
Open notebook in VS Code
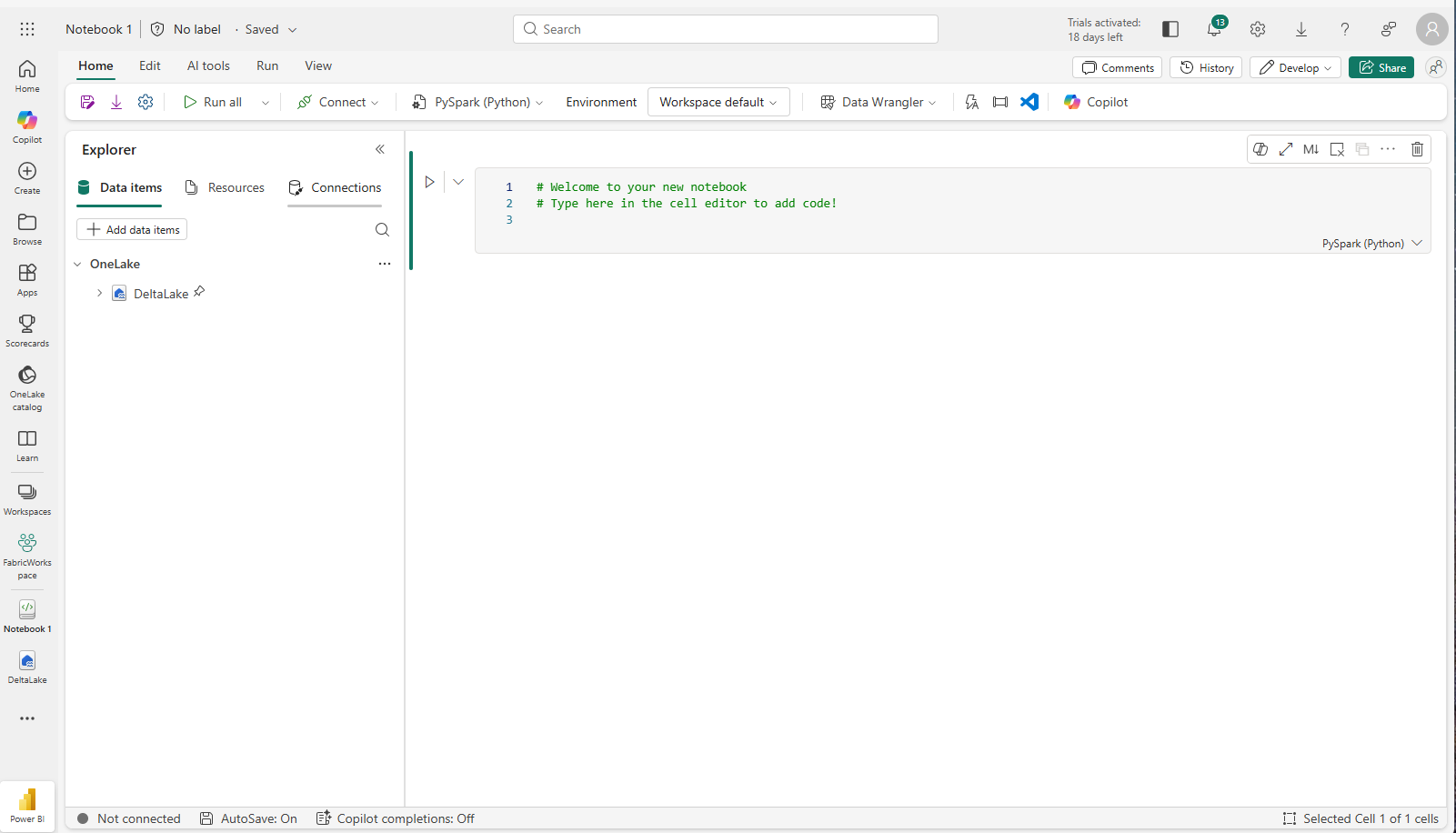click(x=1029, y=102)
